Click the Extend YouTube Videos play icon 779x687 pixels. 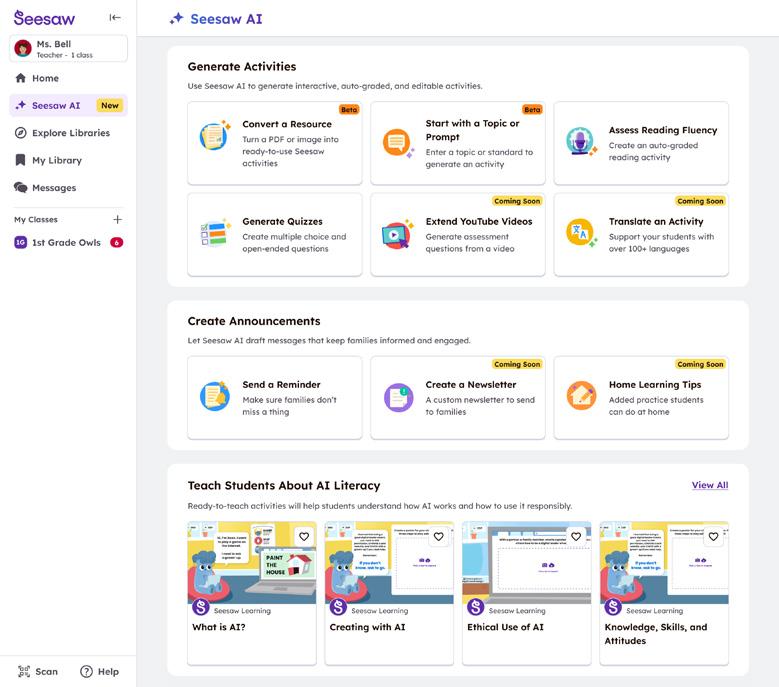point(397,234)
